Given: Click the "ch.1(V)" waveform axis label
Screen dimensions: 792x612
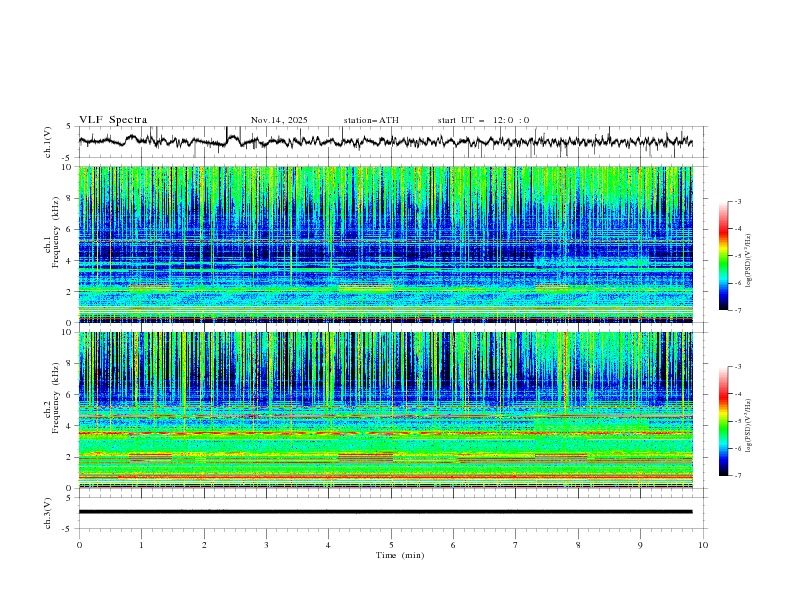Looking at the screenshot, I should tap(48, 142).
